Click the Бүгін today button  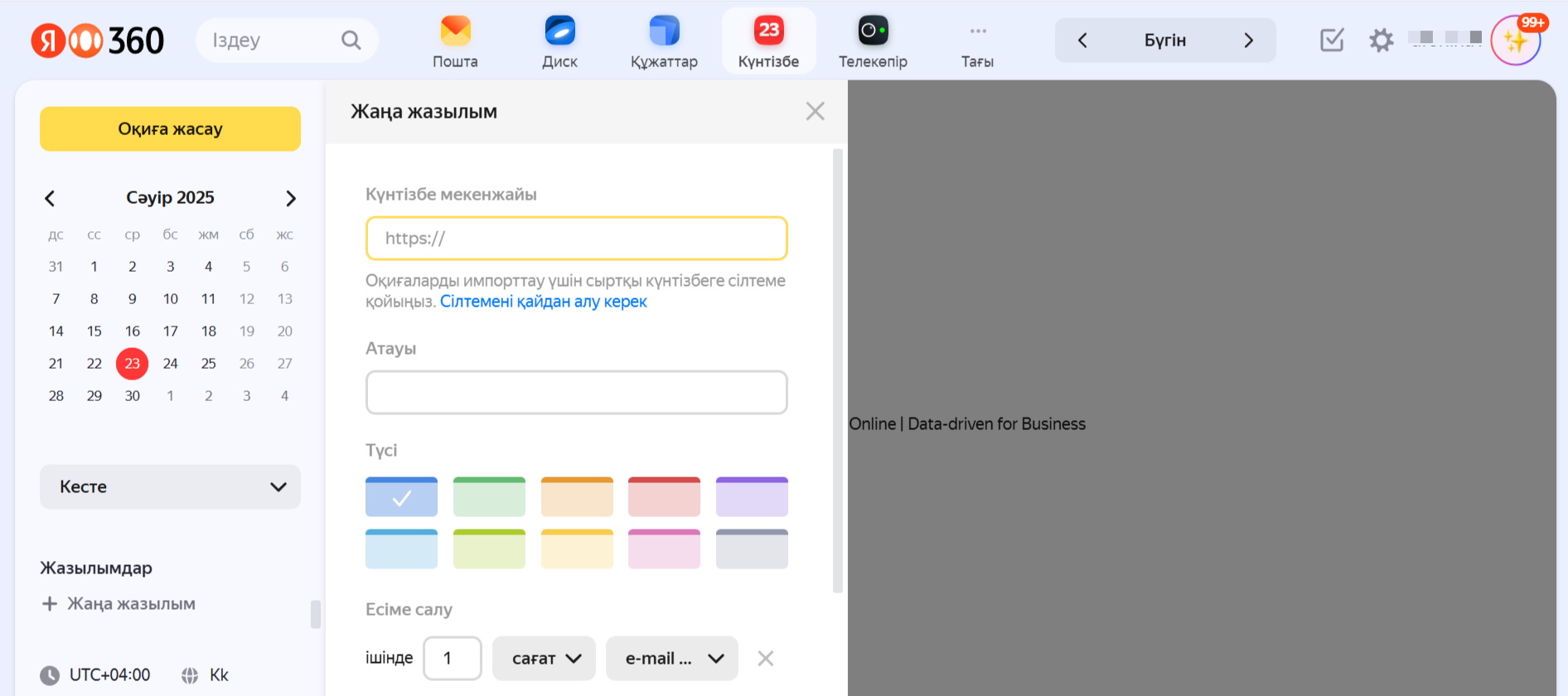1164,40
